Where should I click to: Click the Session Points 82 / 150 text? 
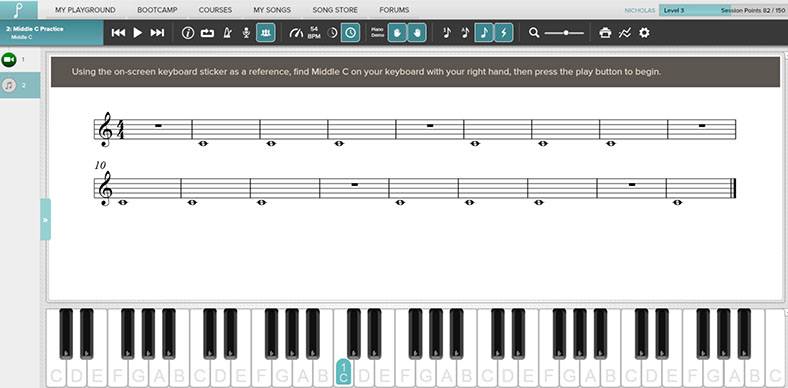pyautogui.click(x=752, y=10)
